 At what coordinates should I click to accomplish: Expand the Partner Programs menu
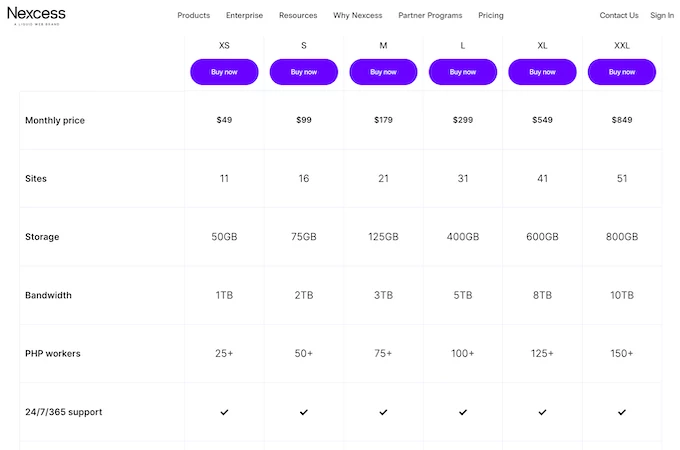click(430, 16)
